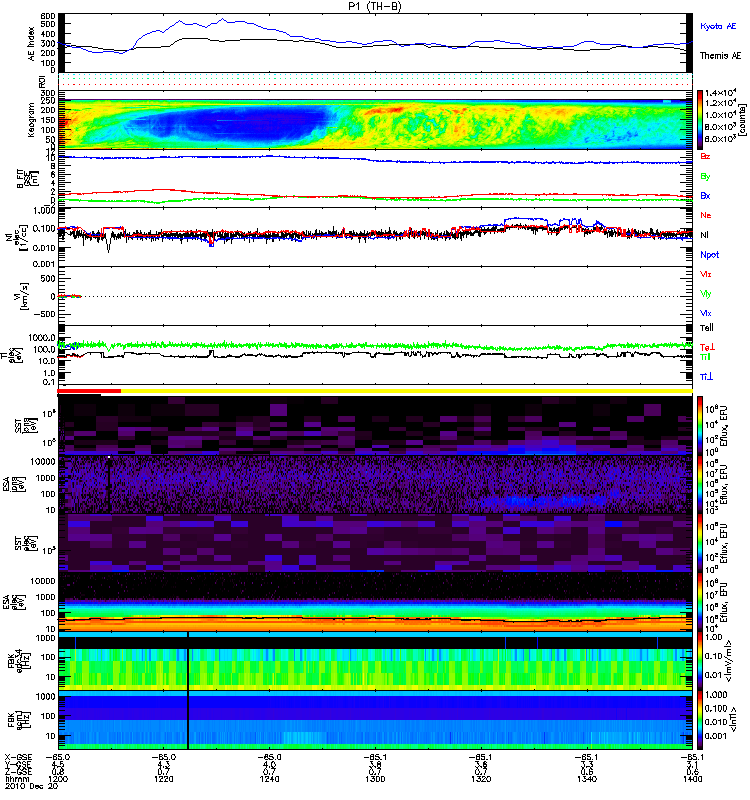750x800 pixels.
Task: Click the red Te perpendicular label
Action: coord(707,347)
